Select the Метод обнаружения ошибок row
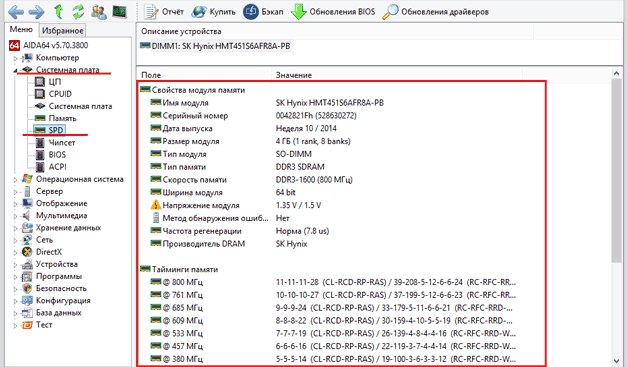Viewport: 628px width, 367px height. tap(219, 218)
